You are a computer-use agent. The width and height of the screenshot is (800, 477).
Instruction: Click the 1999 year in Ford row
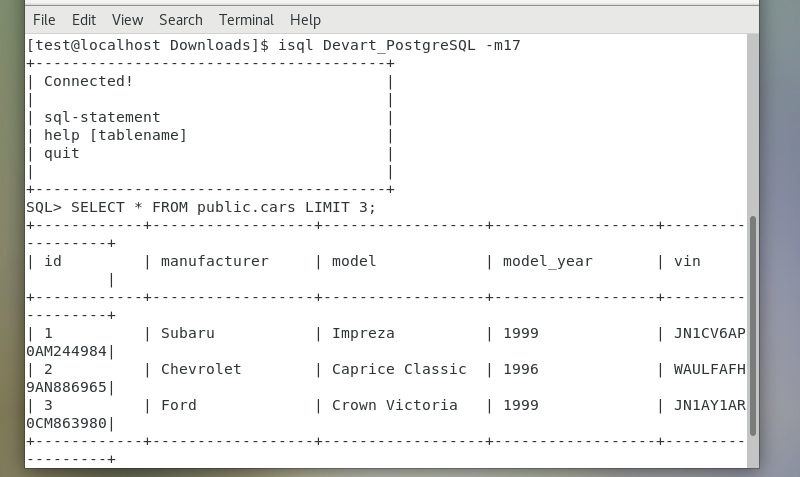click(521, 405)
